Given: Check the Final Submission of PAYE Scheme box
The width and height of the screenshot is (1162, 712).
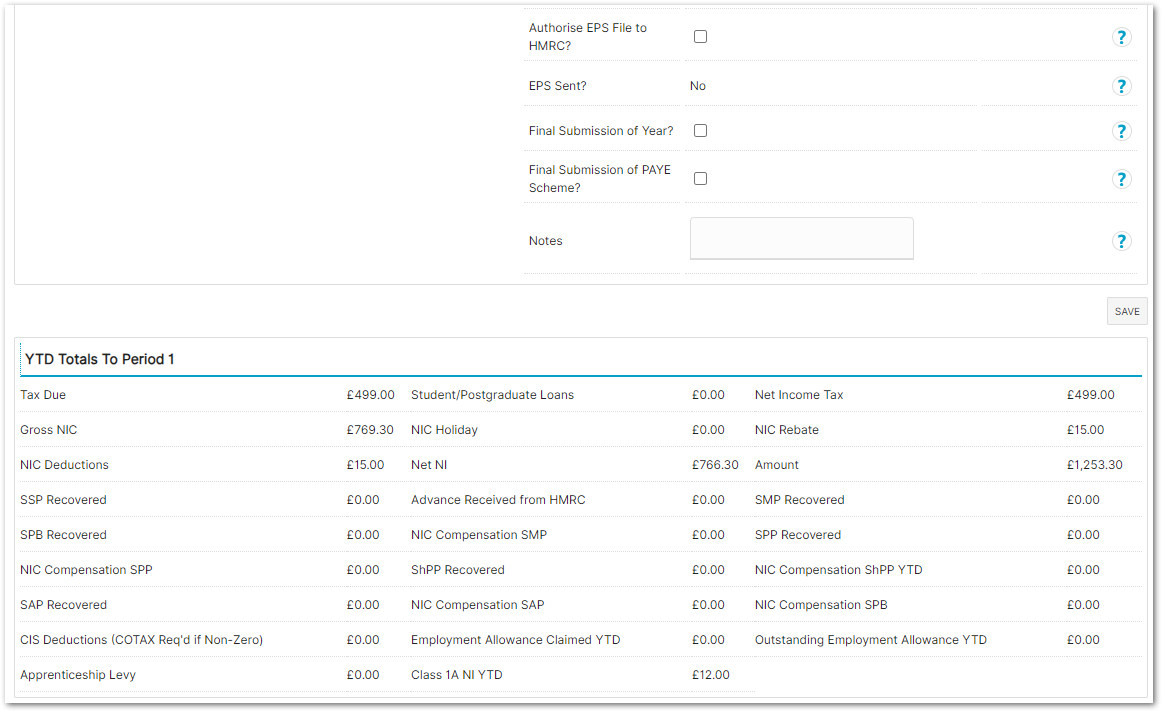Looking at the screenshot, I should [700, 179].
